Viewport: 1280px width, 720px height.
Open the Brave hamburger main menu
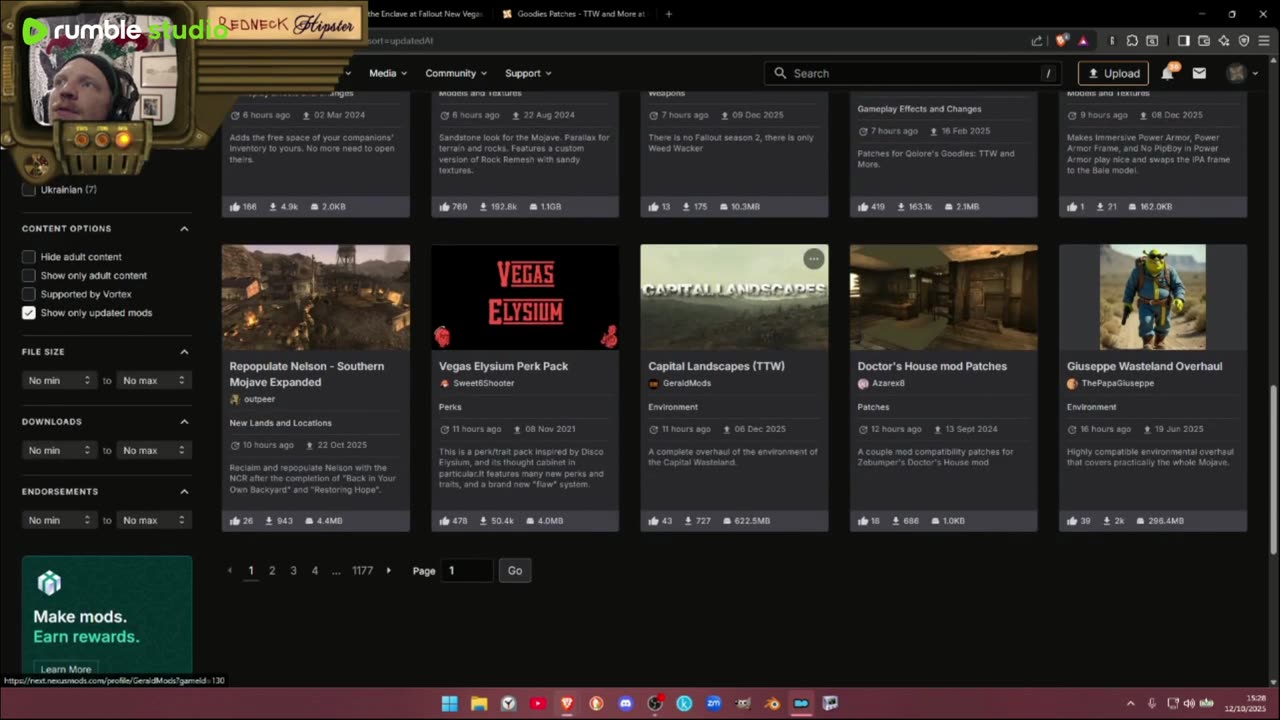click(1264, 41)
